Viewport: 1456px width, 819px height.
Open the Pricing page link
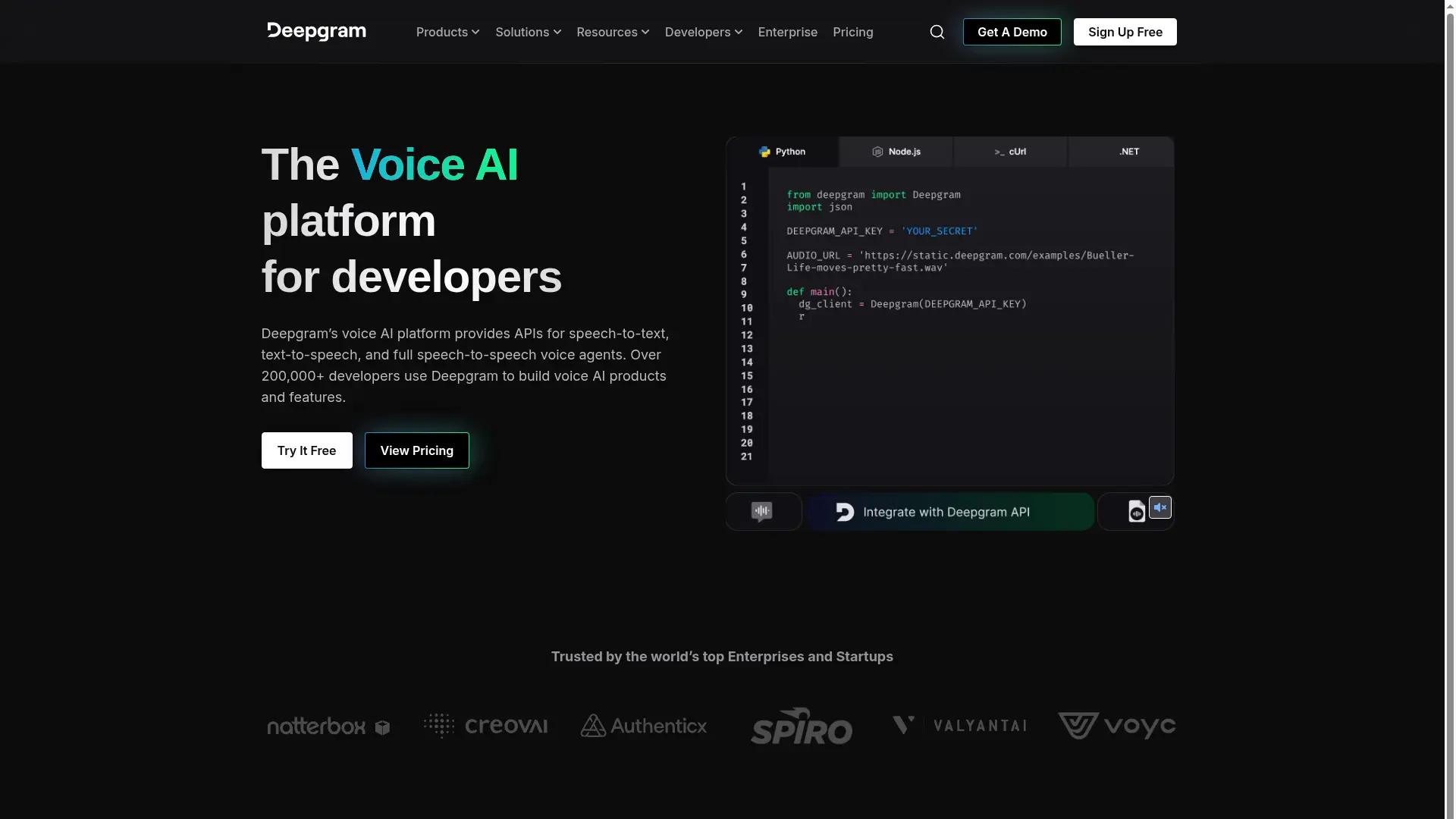pos(852,32)
